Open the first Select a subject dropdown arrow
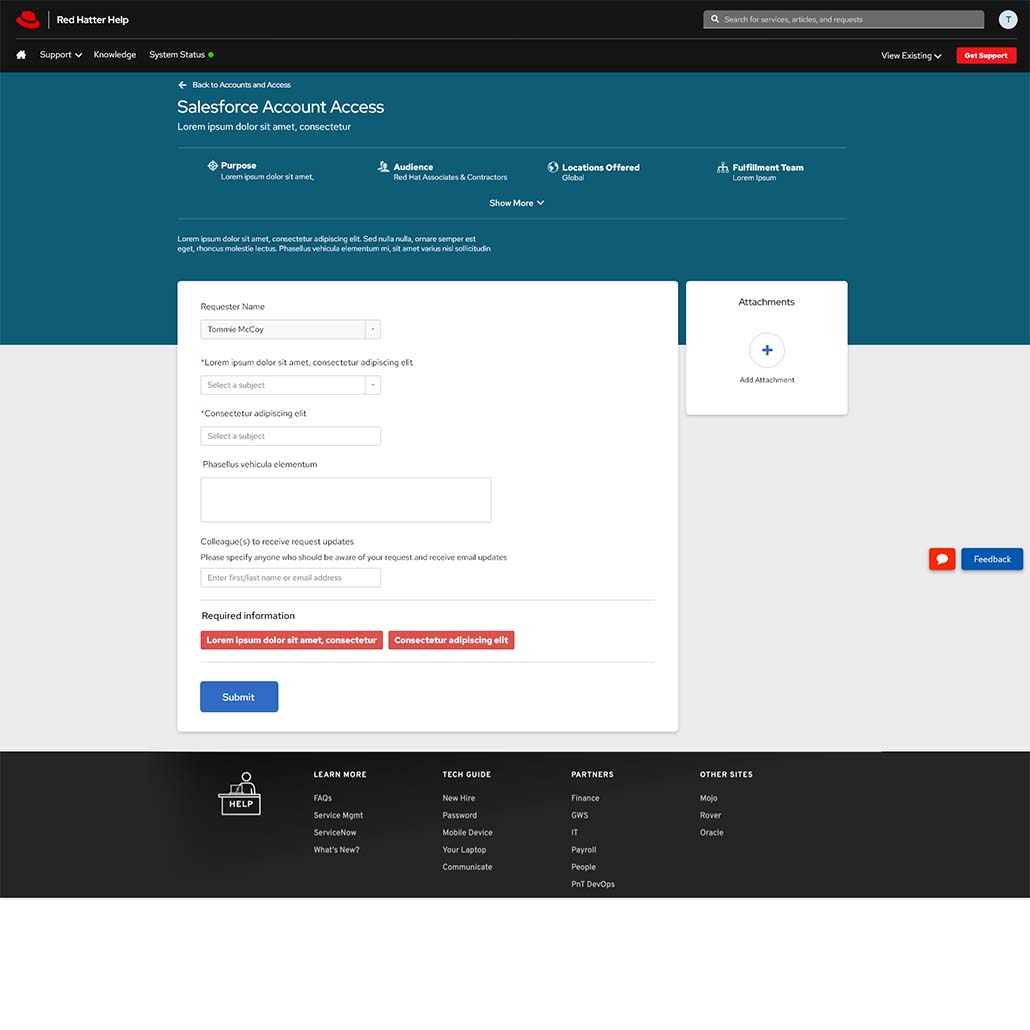The image size is (1030, 1030). pos(372,385)
